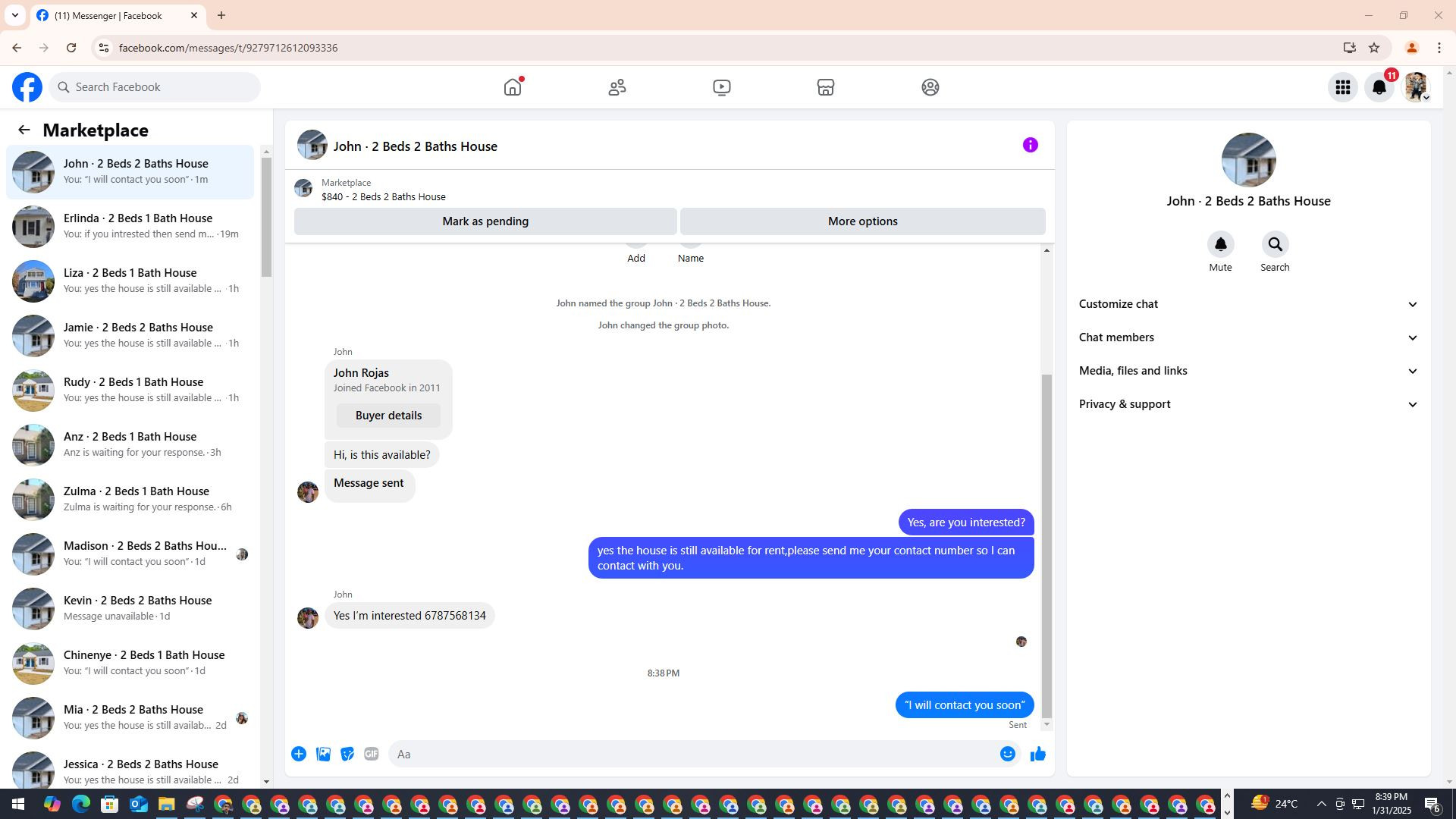Open Microsoft Edge from the taskbar

[81, 804]
